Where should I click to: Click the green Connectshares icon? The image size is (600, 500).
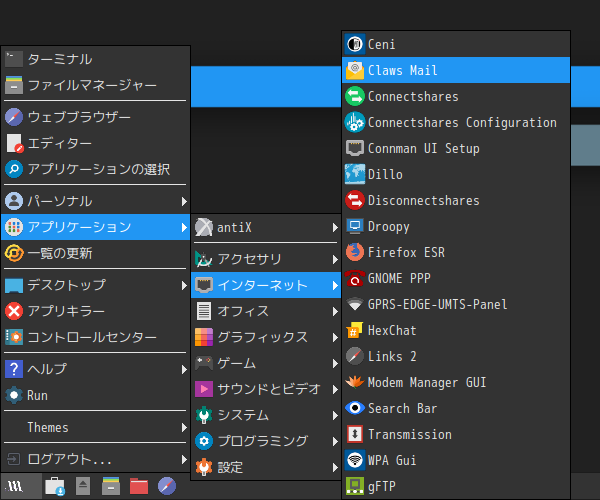355,96
